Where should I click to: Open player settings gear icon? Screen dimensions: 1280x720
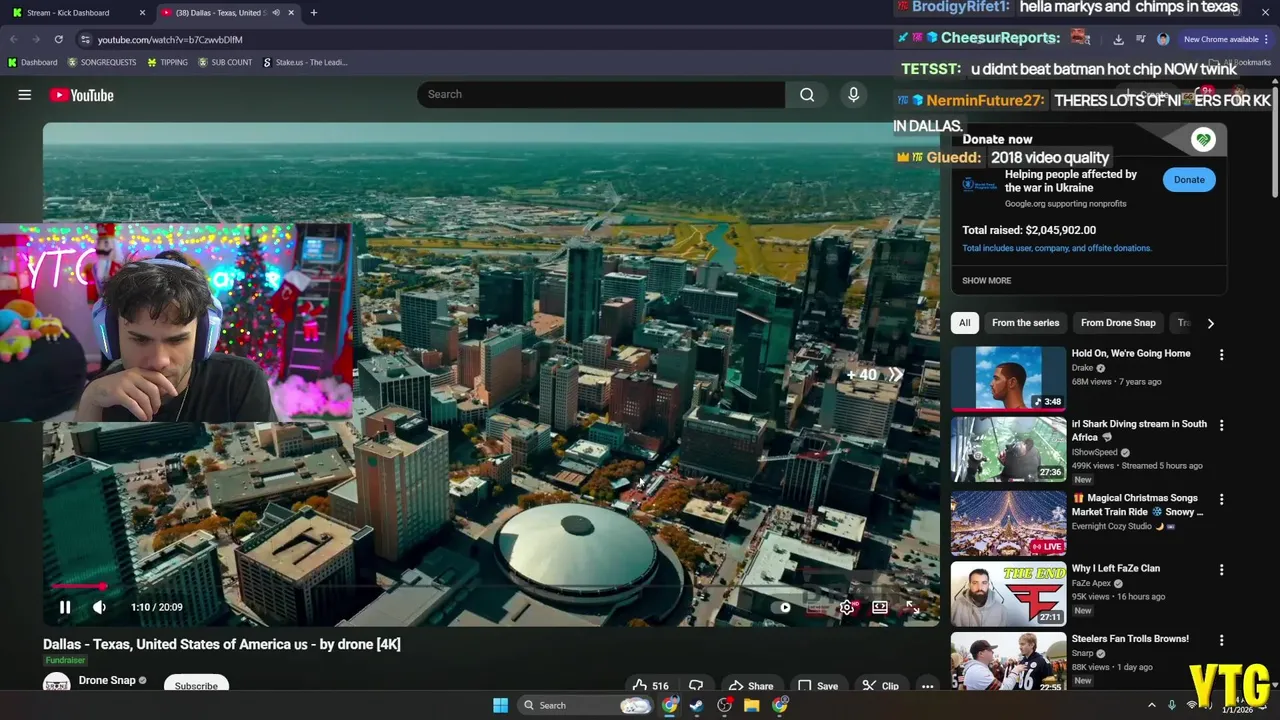coord(847,607)
